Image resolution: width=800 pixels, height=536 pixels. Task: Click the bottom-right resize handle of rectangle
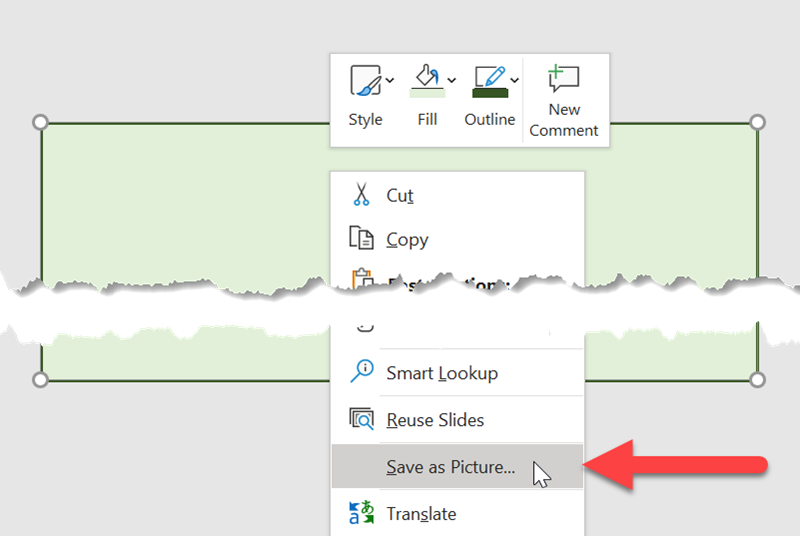coord(757,379)
